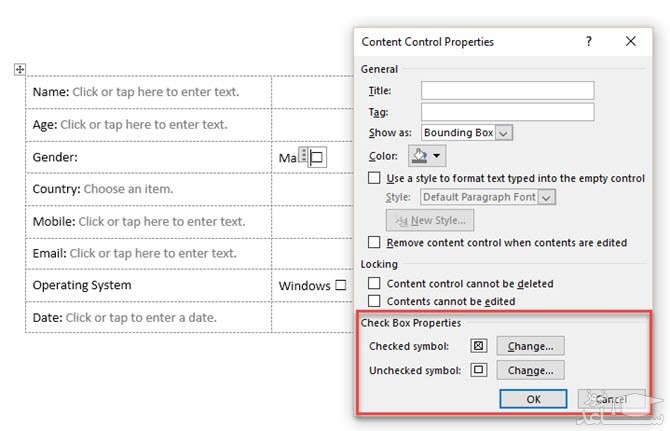Enable style formatting for empty control

(x=374, y=178)
